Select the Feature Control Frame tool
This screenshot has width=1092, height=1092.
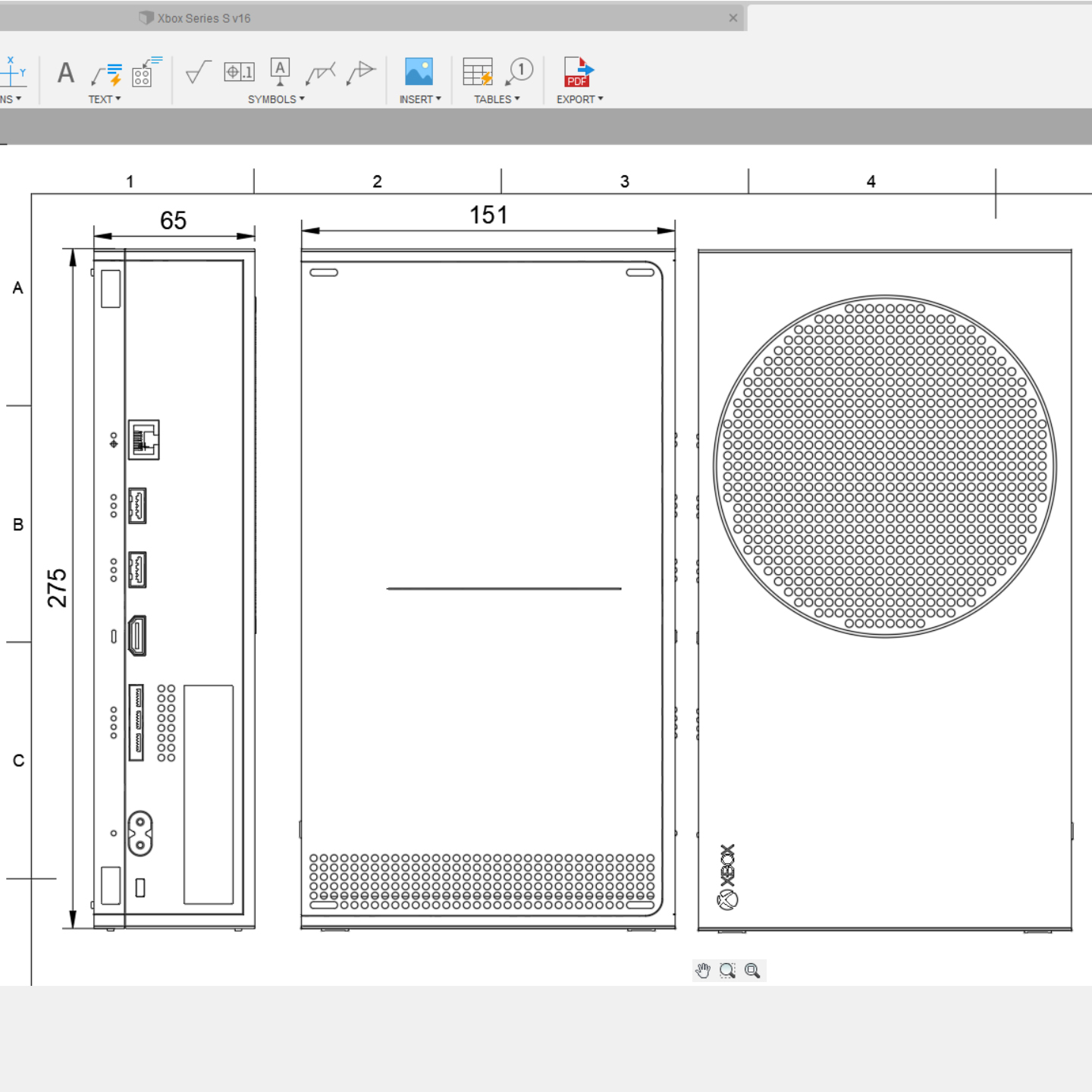pyautogui.click(x=240, y=72)
